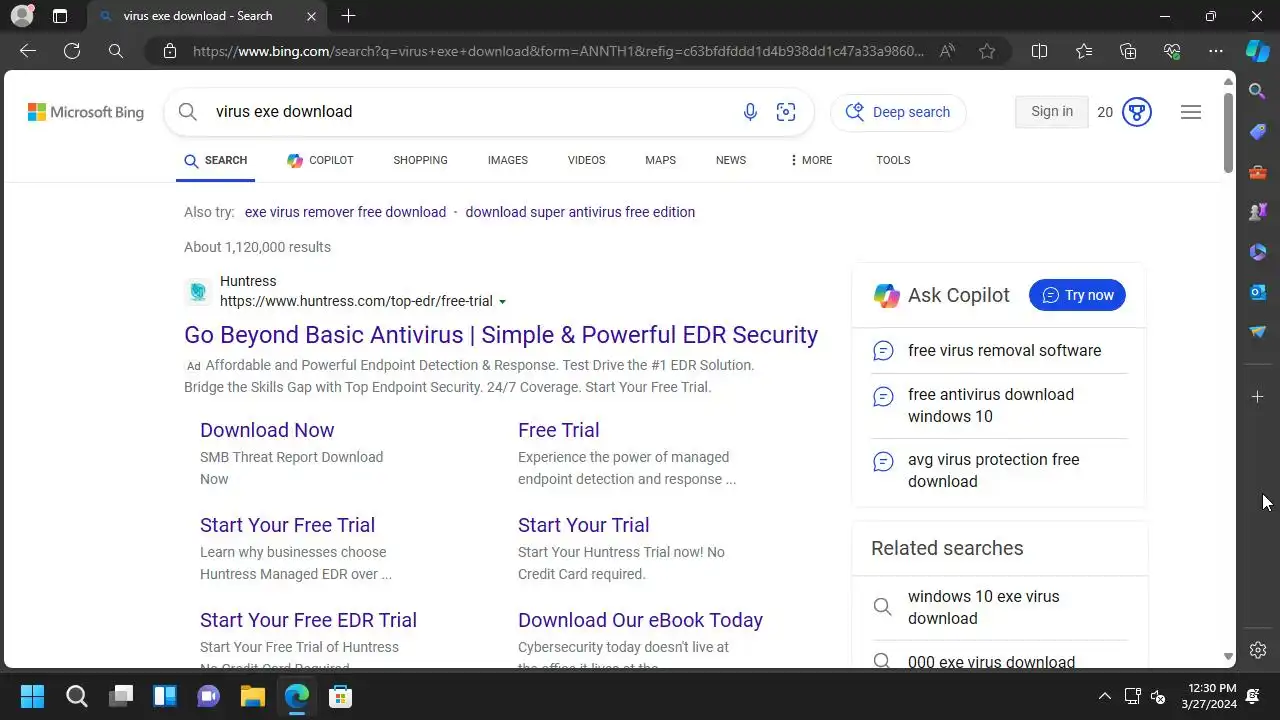Click Download Our eBook Today link
This screenshot has height=720, width=1280.
pos(640,620)
